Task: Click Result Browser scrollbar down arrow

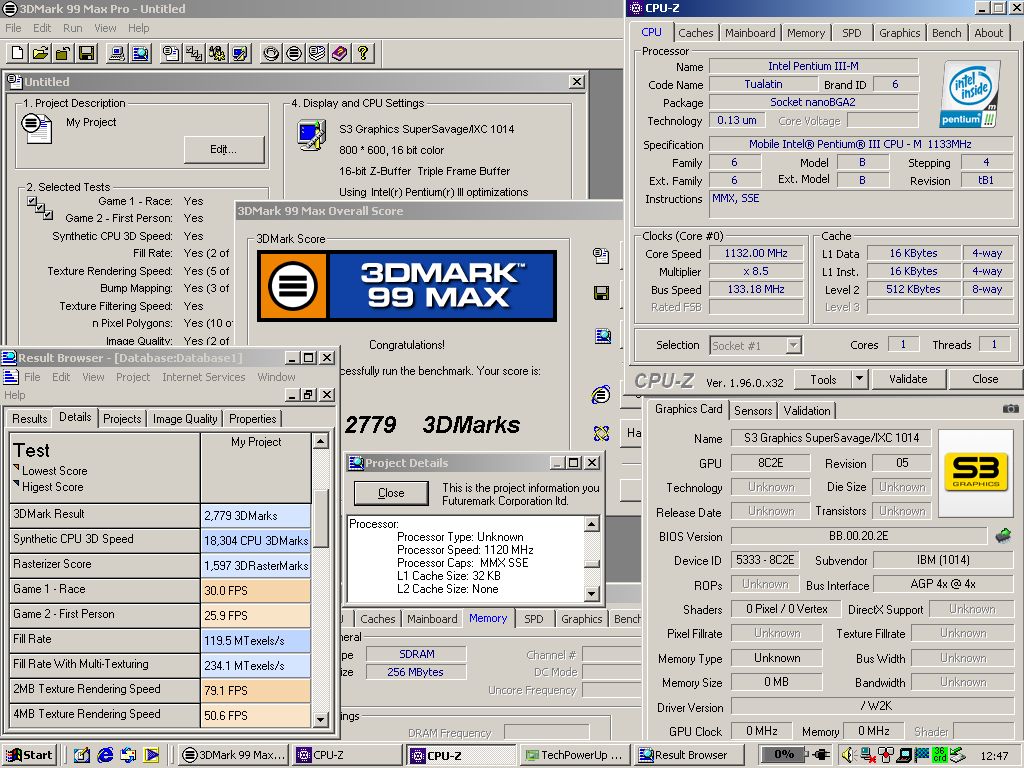Action: point(320,719)
